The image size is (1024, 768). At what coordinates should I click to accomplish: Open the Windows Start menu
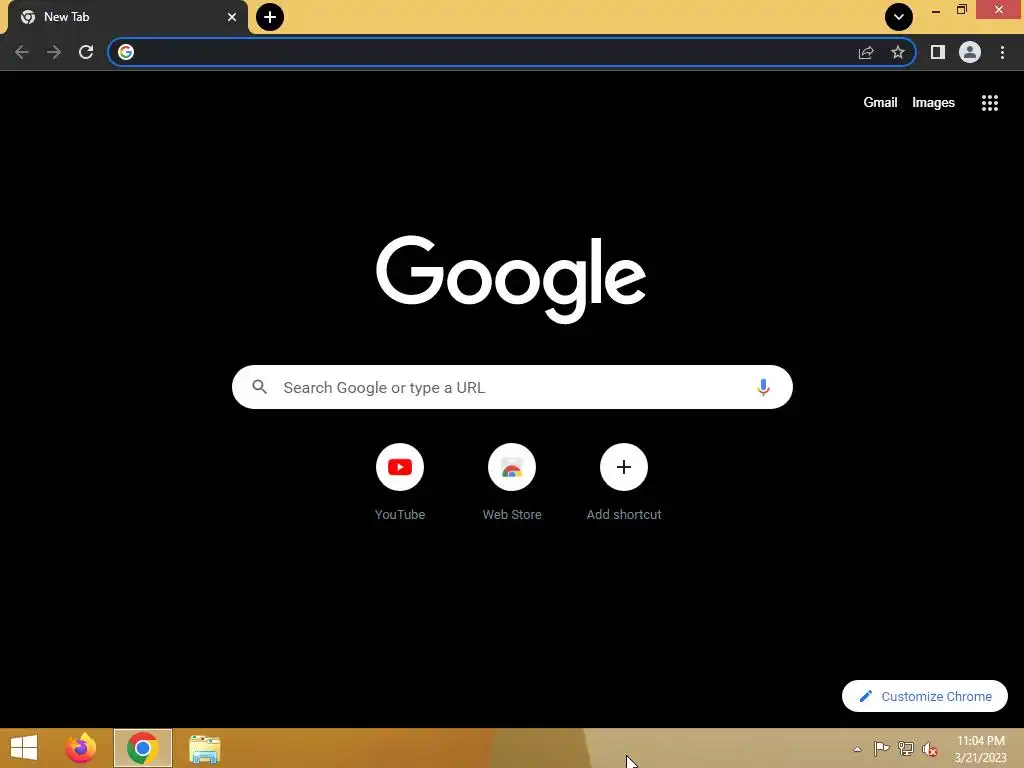24,748
